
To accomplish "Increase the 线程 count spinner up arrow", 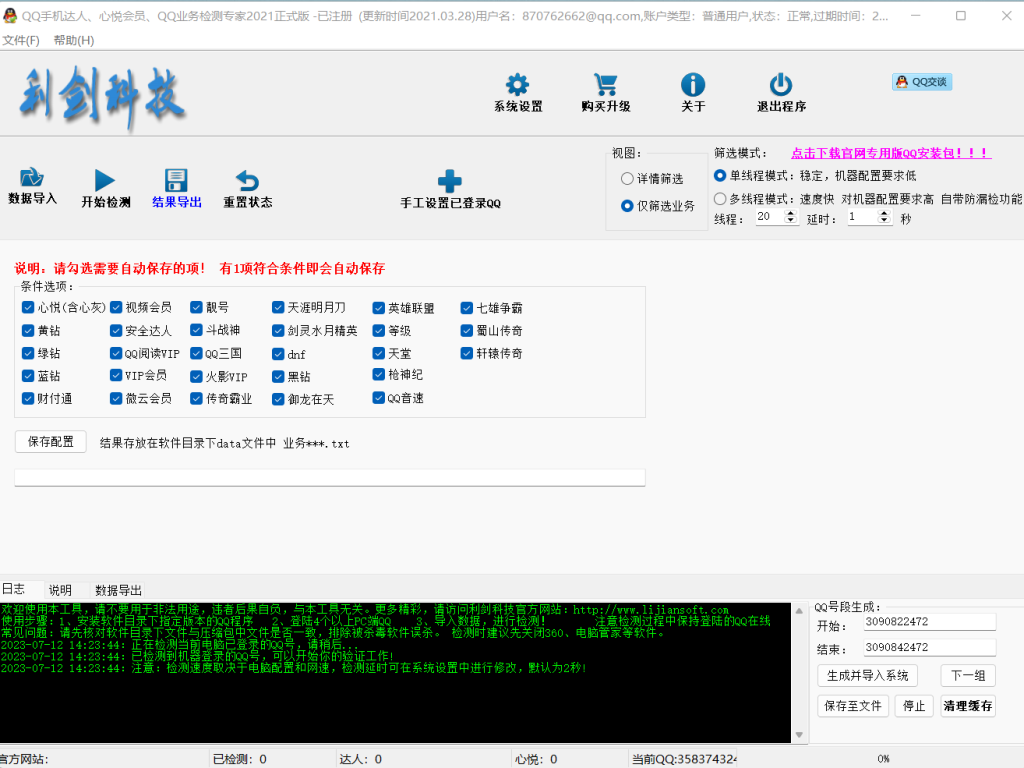I will click(x=791, y=213).
